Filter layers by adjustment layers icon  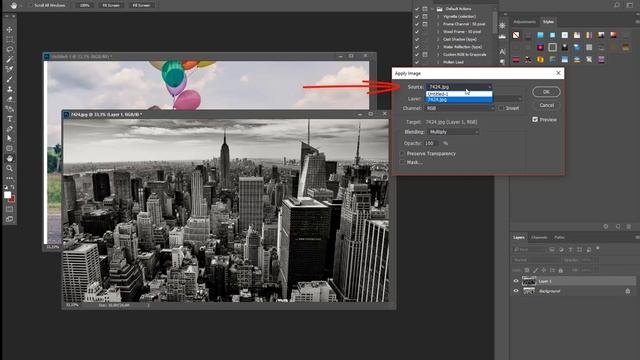[561, 249]
